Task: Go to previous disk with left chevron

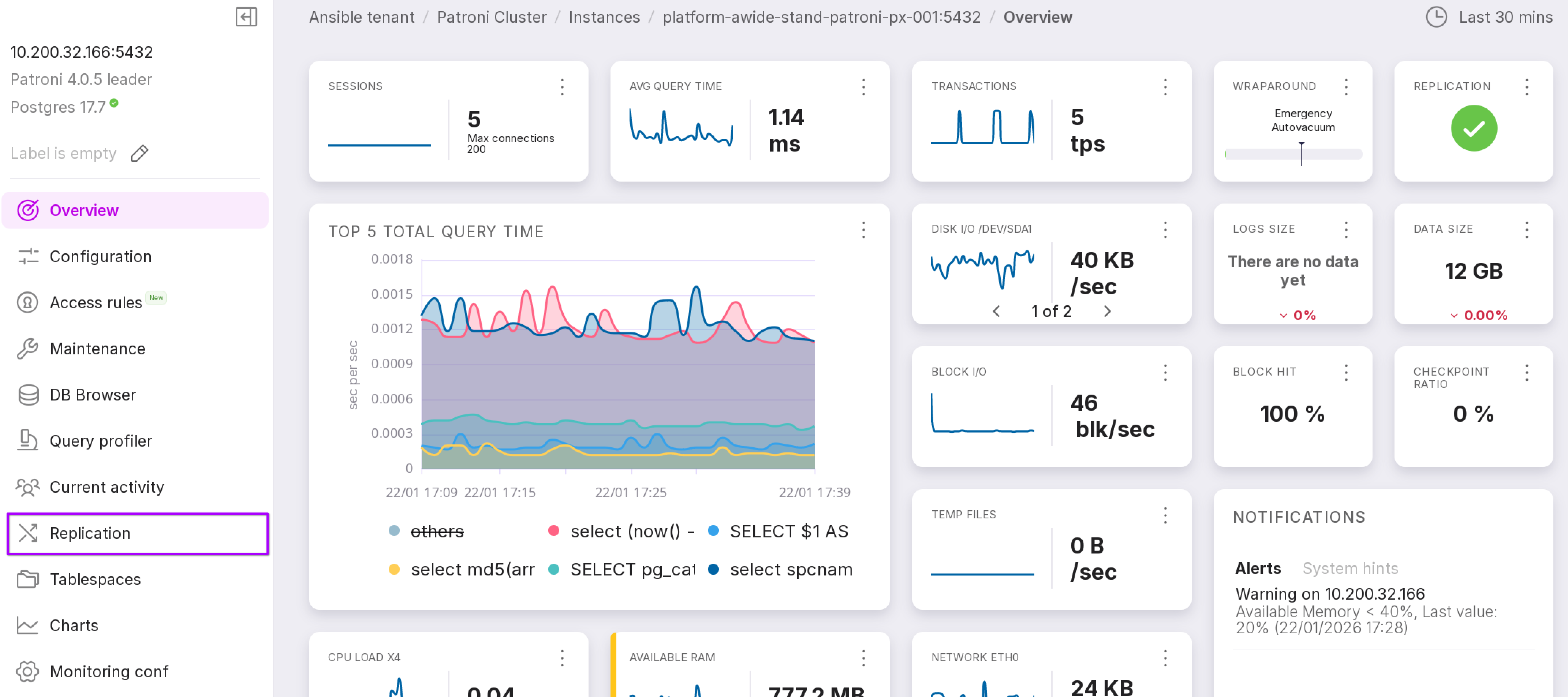Action: pyautogui.click(x=996, y=311)
